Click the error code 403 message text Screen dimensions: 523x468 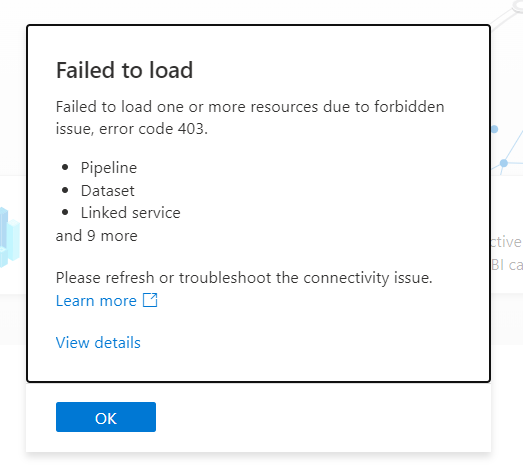250,118
